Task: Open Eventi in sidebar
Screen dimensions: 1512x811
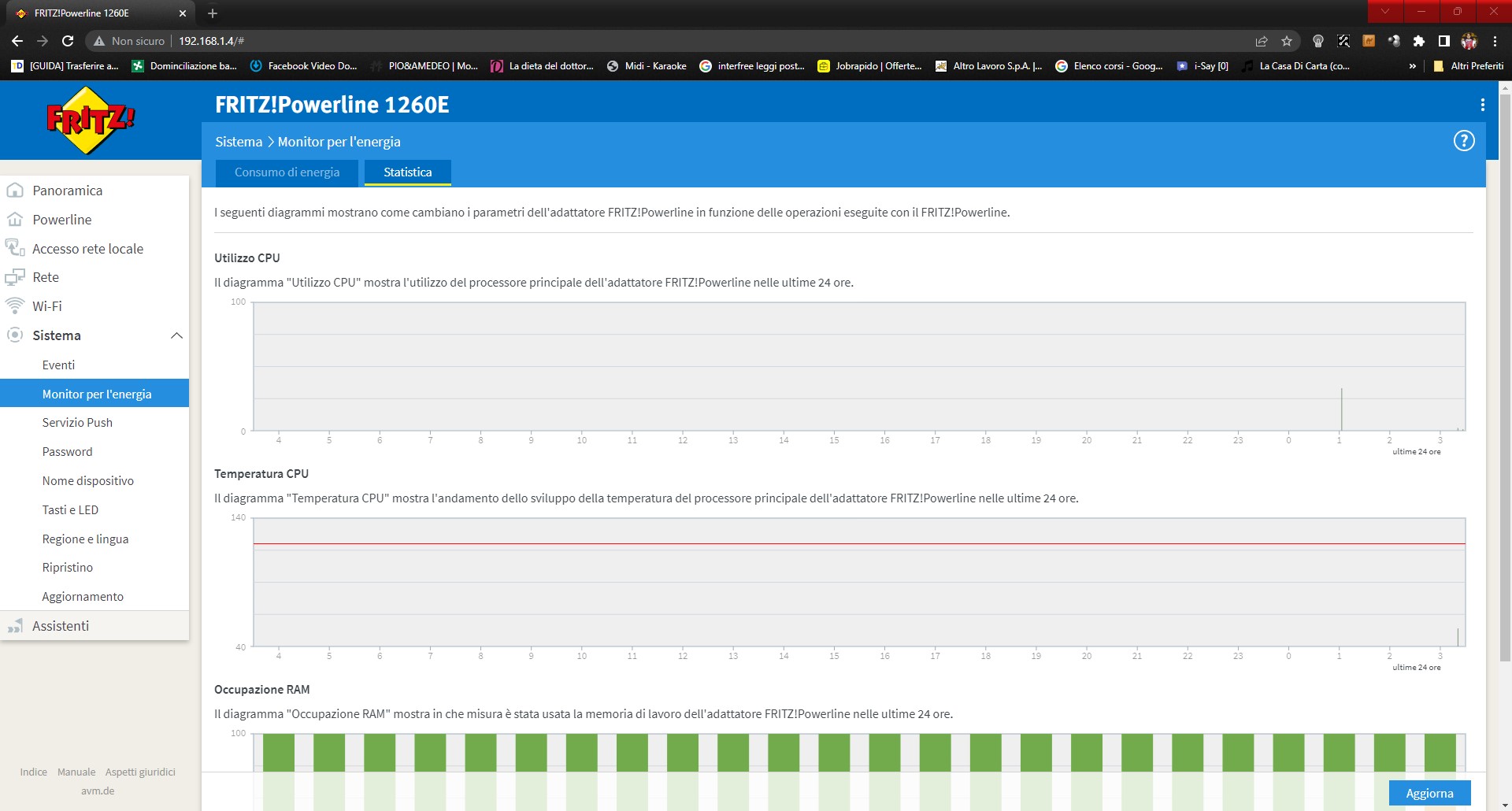Action: pos(58,365)
